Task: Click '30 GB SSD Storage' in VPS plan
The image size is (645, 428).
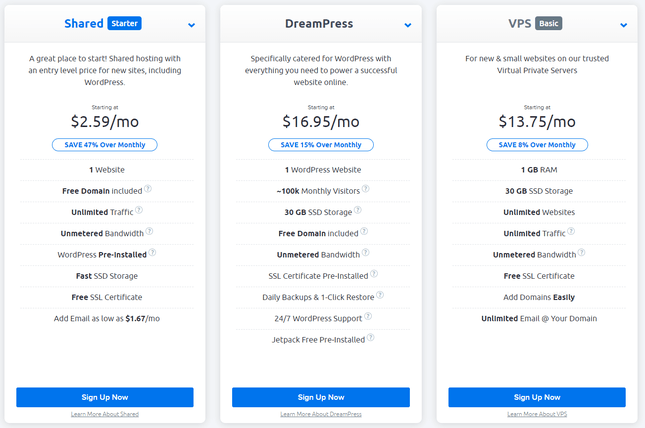Action: coord(539,191)
